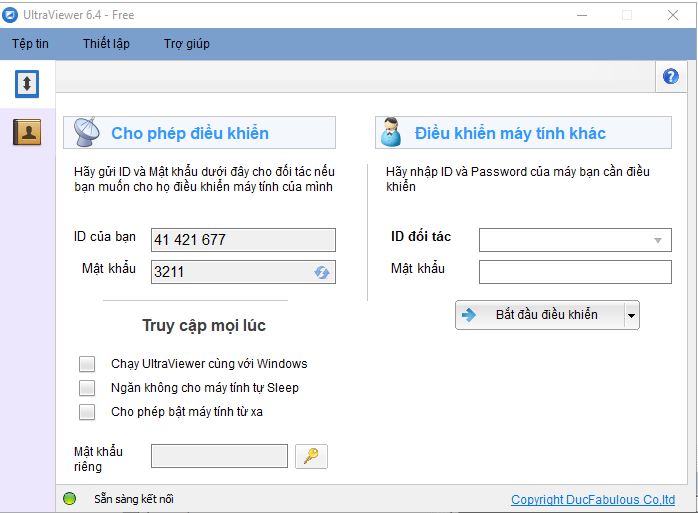The image size is (698, 513).
Task: Click the Cho phép điều khiển header
Action: pos(199,133)
